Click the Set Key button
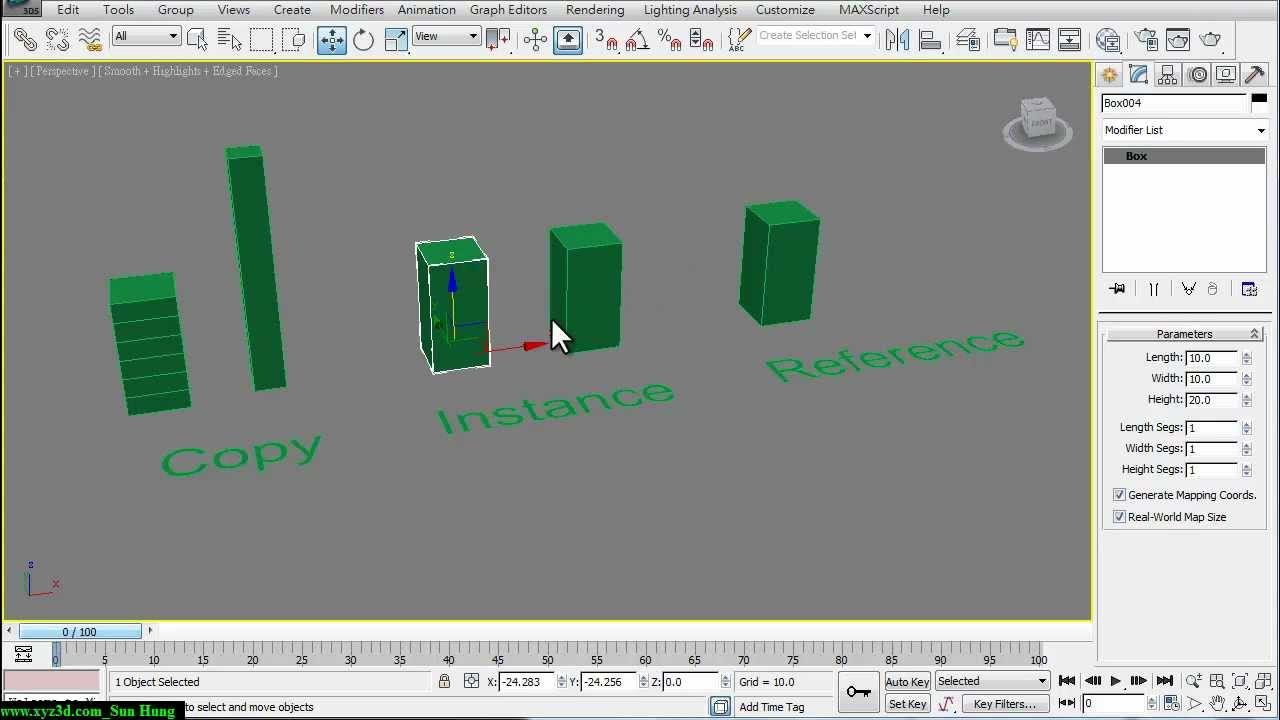 [x=907, y=704]
